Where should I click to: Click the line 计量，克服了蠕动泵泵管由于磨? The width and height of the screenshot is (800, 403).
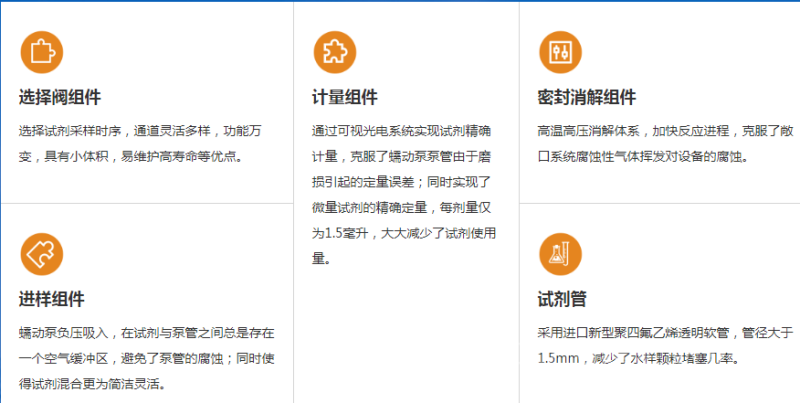point(401,157)
